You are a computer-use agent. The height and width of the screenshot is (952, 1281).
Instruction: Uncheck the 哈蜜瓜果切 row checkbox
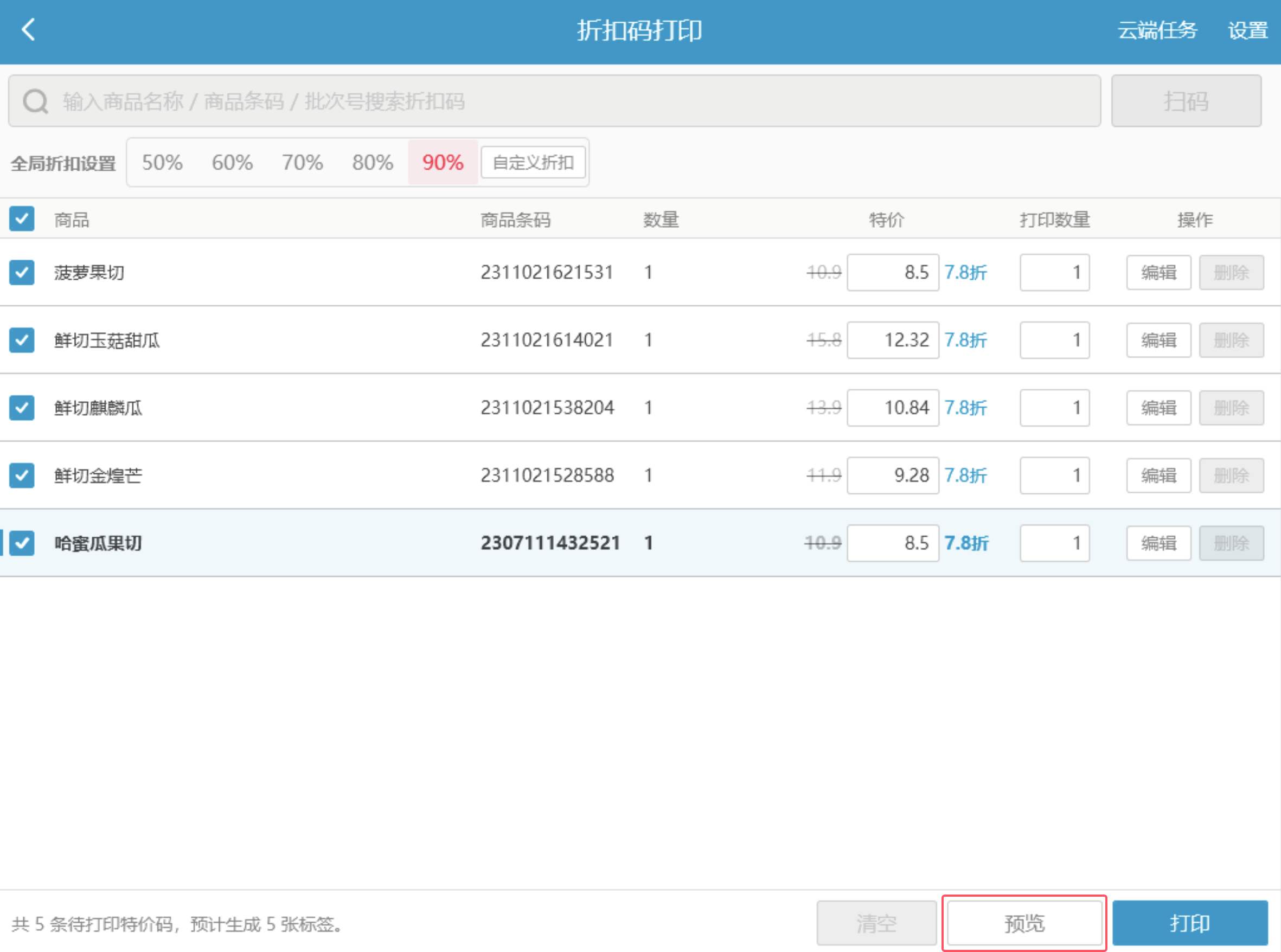coord(22,543)
